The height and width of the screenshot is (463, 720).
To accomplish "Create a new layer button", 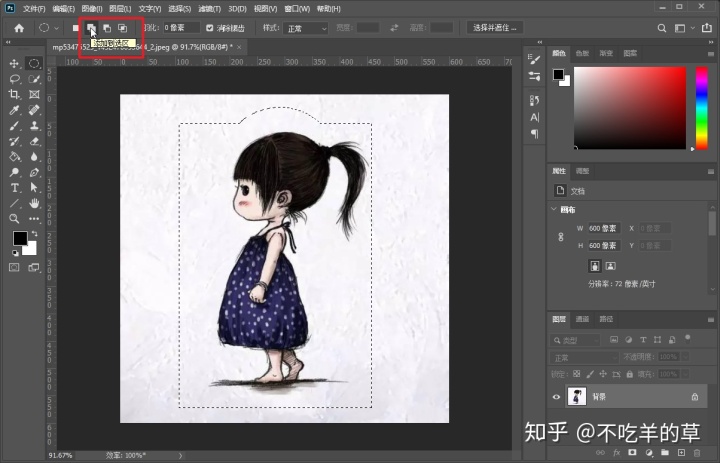I will (x=681, y=453).
